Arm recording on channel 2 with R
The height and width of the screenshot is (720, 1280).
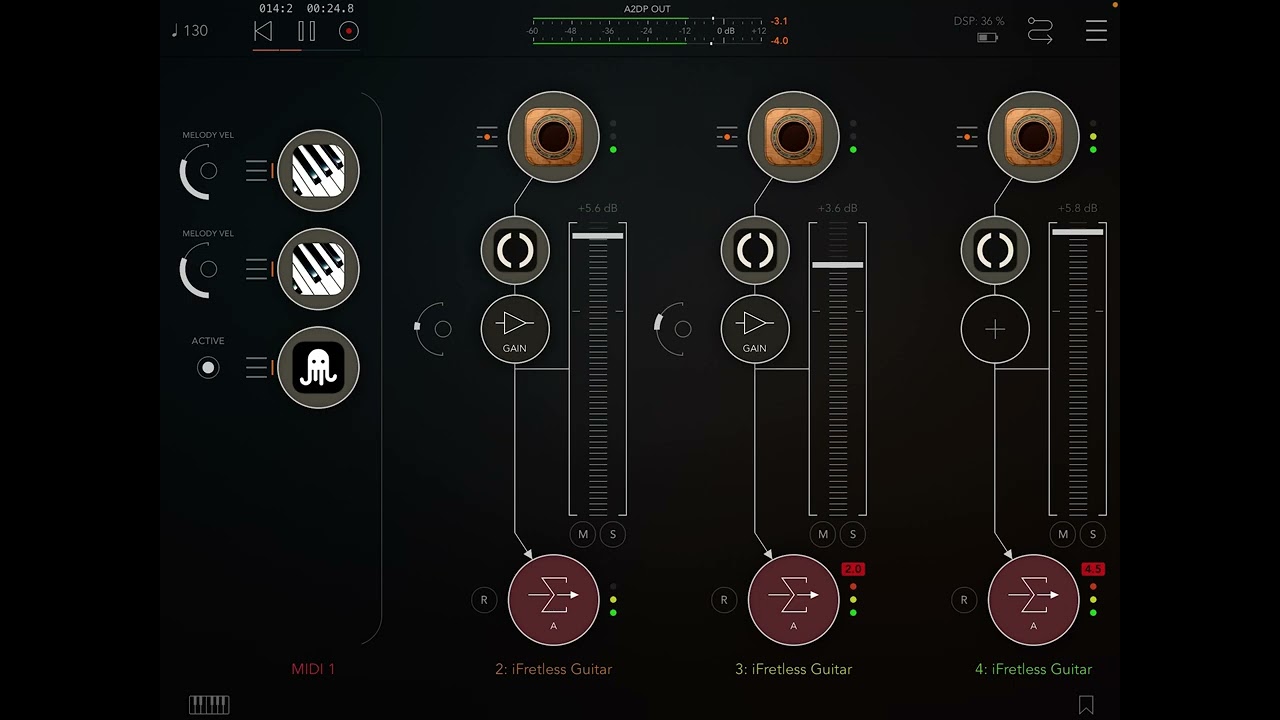click(x=484, y=600)
